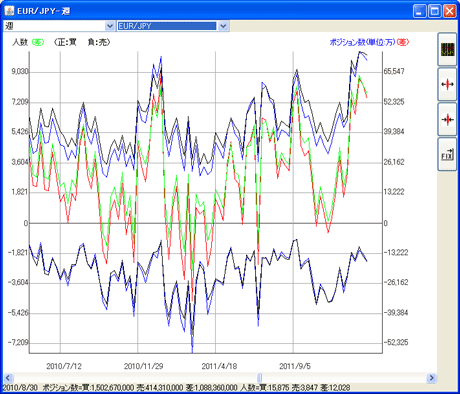The image size is (460, 394).
Task: Click the 2011/4/18 date axis label
Action: [219, 366]
